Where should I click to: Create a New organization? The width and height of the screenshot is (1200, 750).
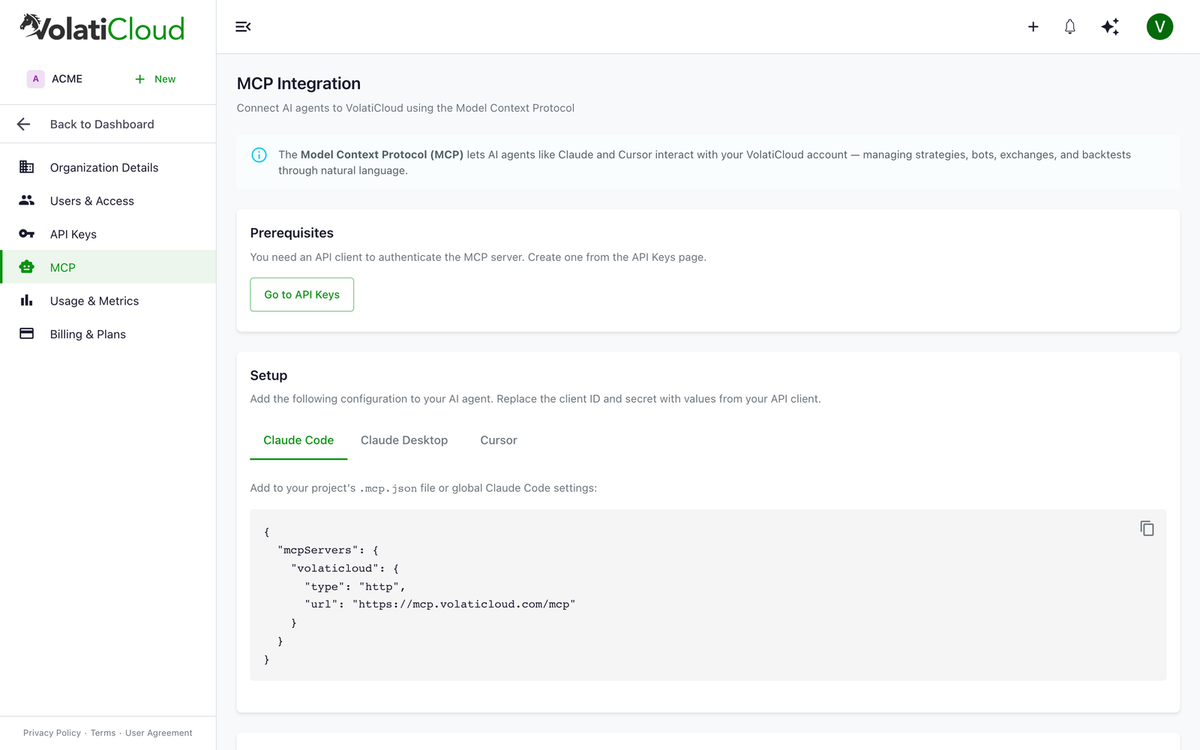pos(155,79)
